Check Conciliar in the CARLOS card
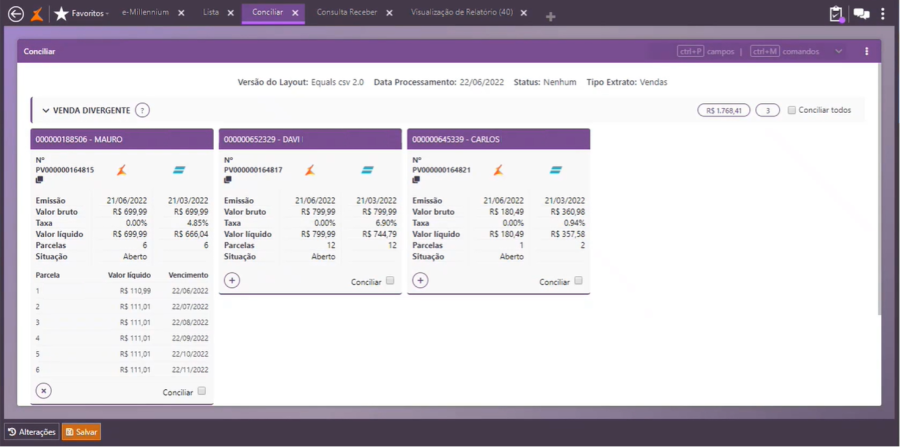900x447 pixels. click(x=578, y=281)
